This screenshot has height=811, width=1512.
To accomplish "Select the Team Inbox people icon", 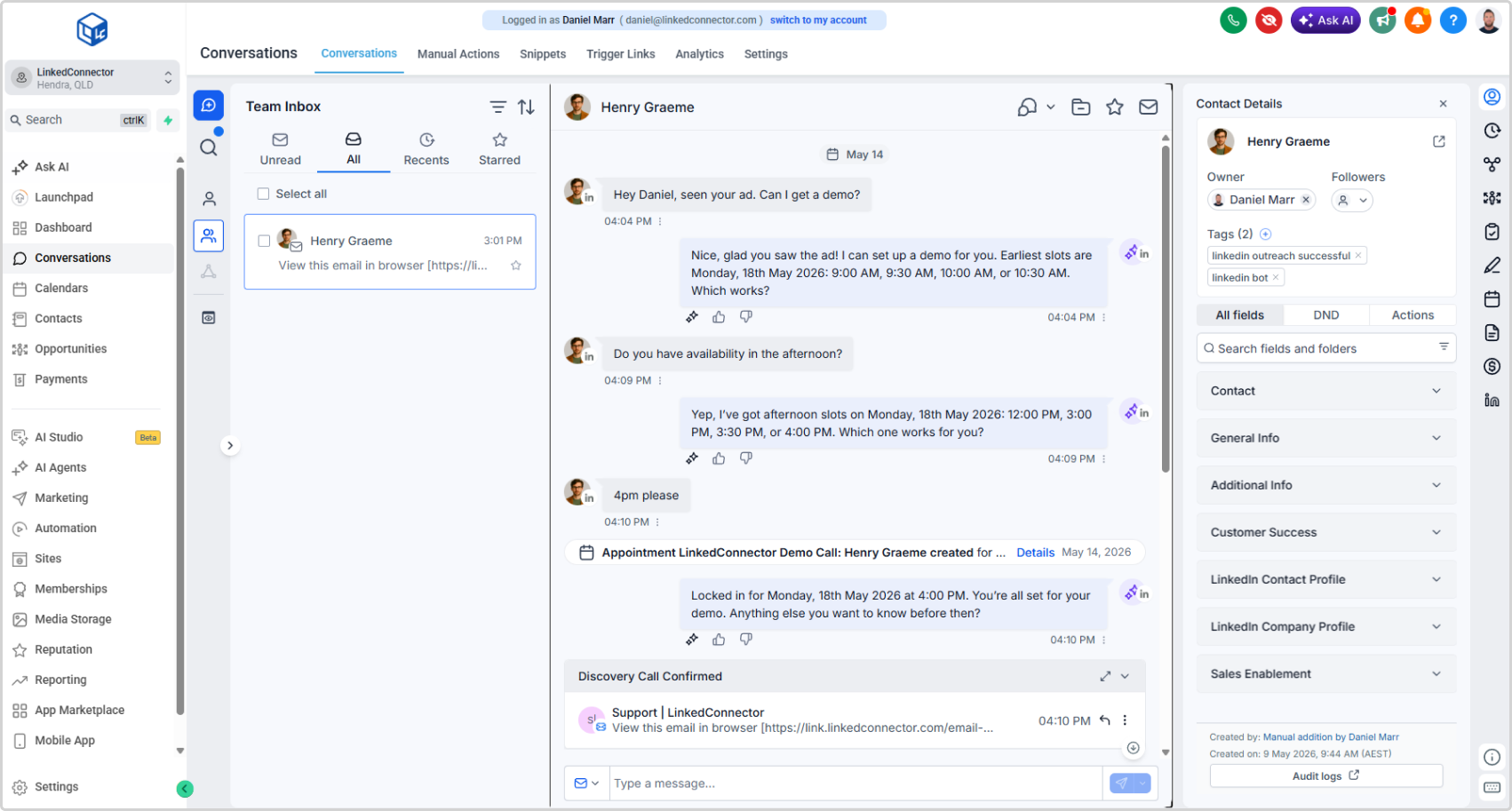I will point(209,236).
